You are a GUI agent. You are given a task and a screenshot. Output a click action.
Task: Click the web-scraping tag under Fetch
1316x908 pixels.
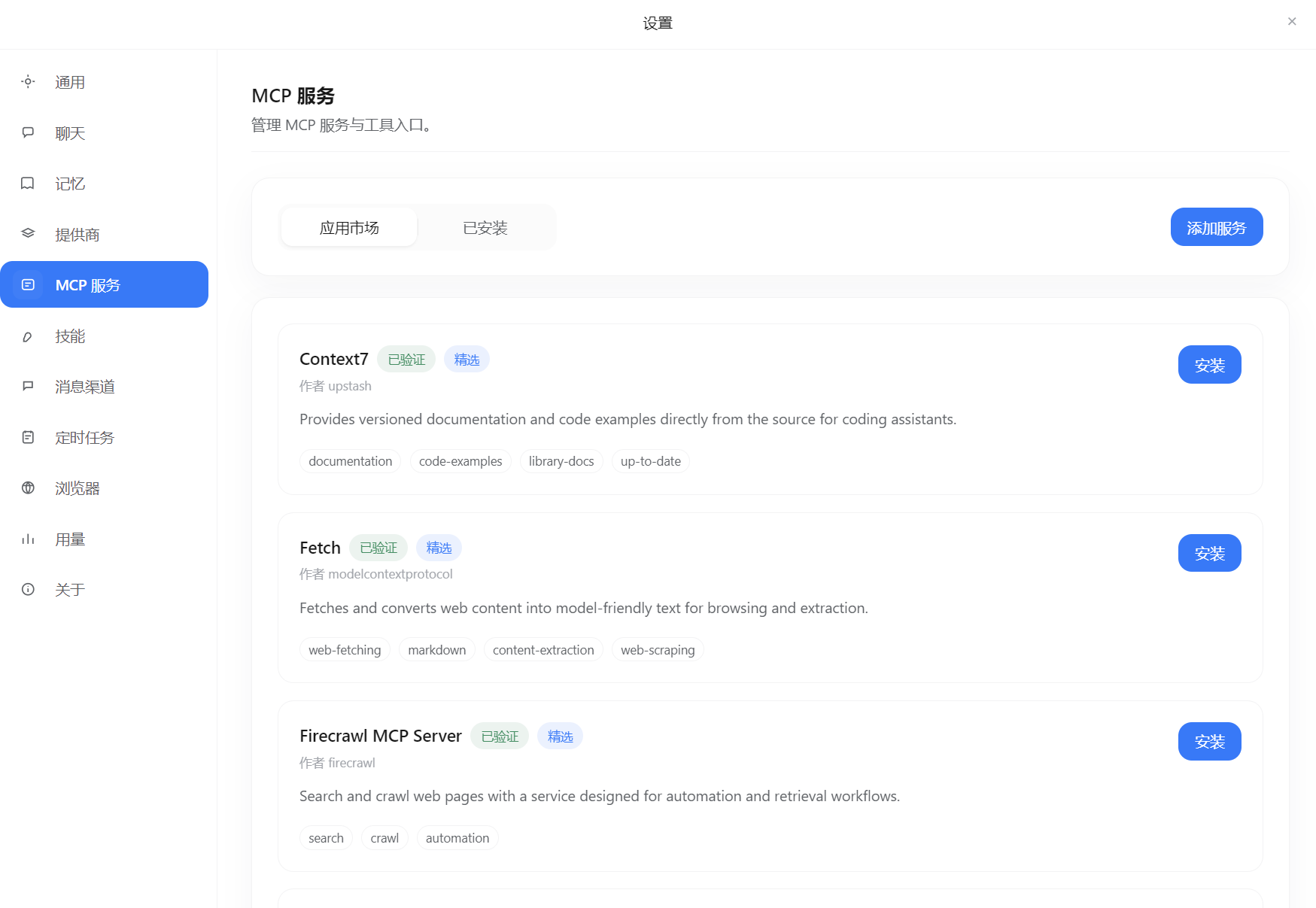658,649
